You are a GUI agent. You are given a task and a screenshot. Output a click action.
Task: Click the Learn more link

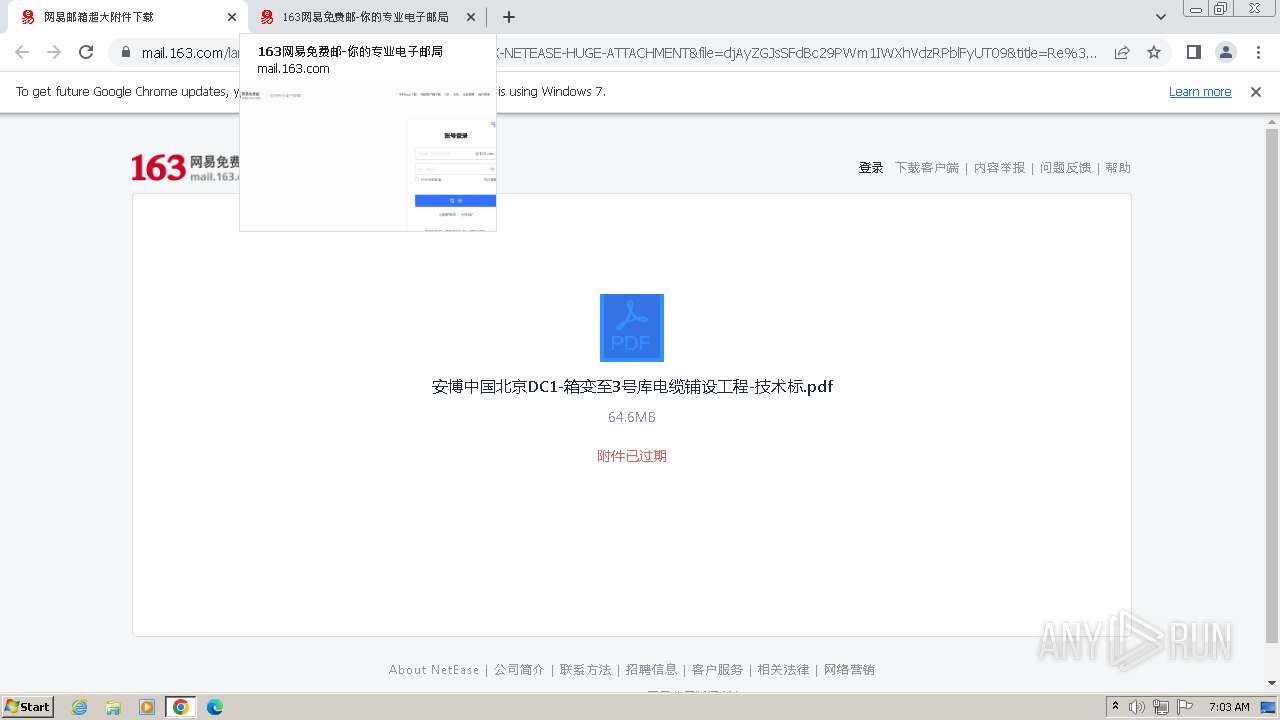(1200, 92)
